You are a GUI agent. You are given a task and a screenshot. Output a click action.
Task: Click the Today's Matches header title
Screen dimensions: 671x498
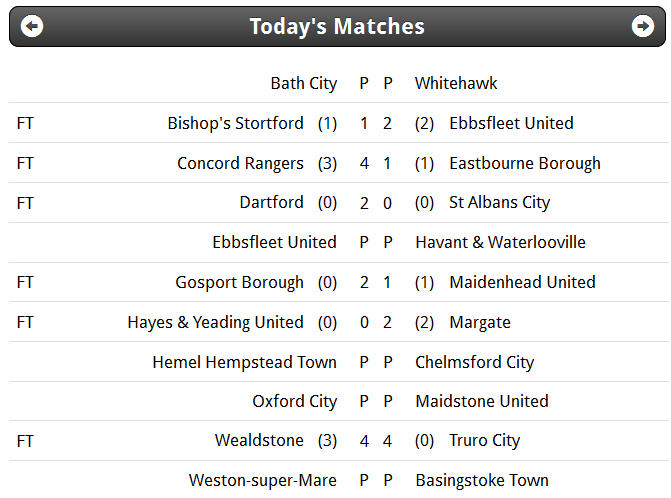(337, 27)
